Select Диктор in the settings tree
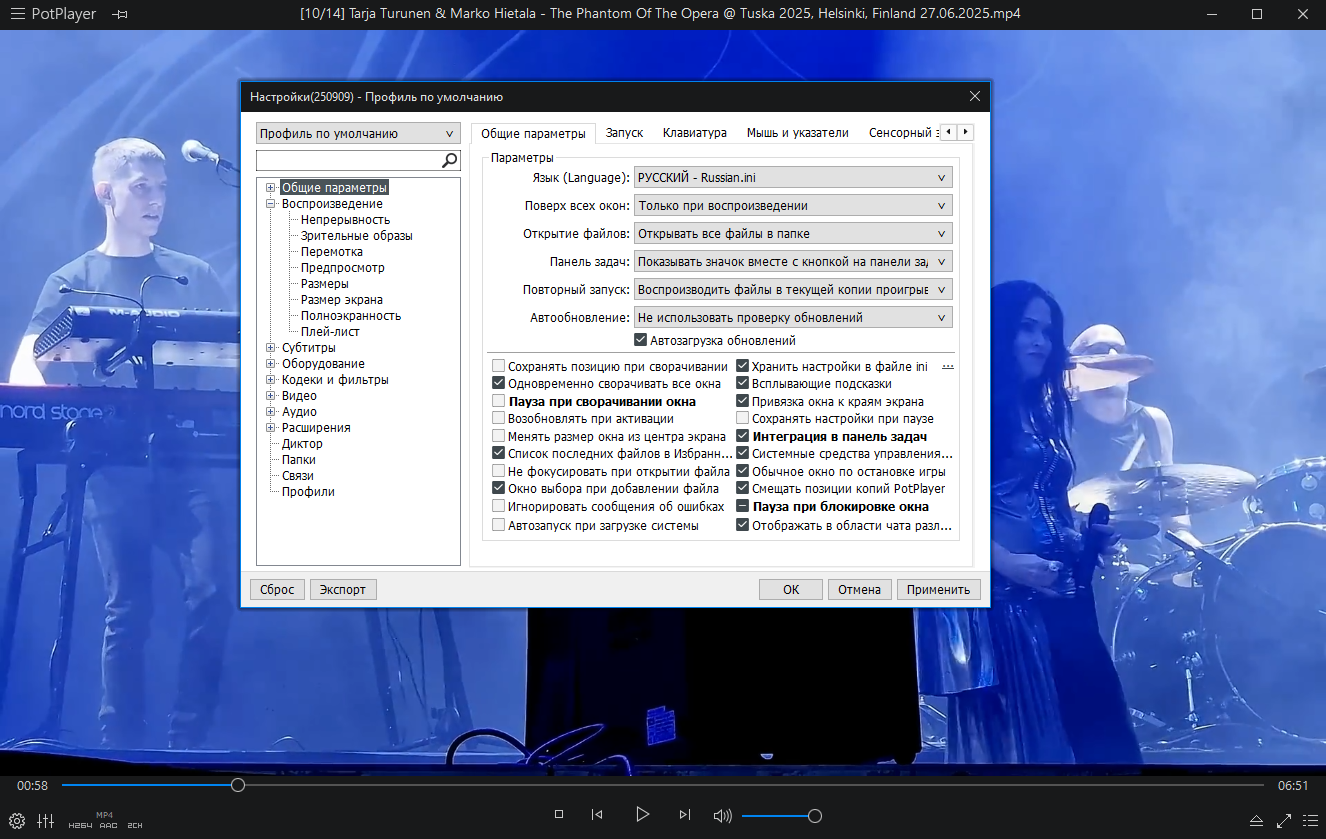The image size is (1326, 839). [x=303, y=444]
